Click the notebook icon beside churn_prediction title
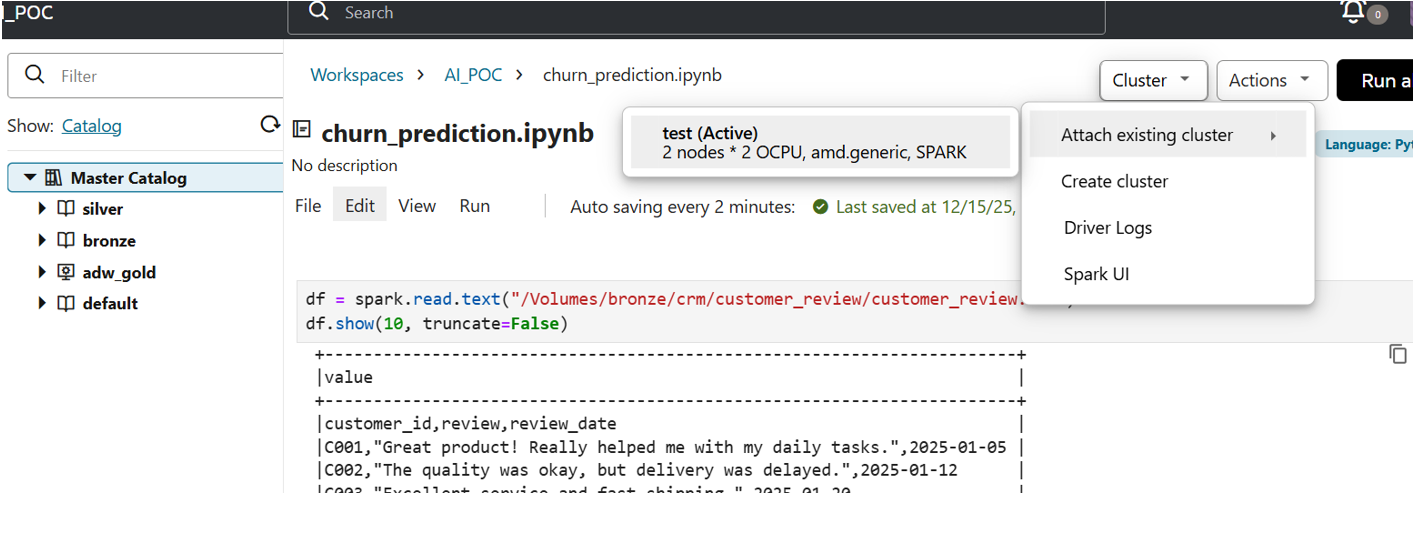The height and width of the screenshot is (554, 1415). click(x=301, y=130)
